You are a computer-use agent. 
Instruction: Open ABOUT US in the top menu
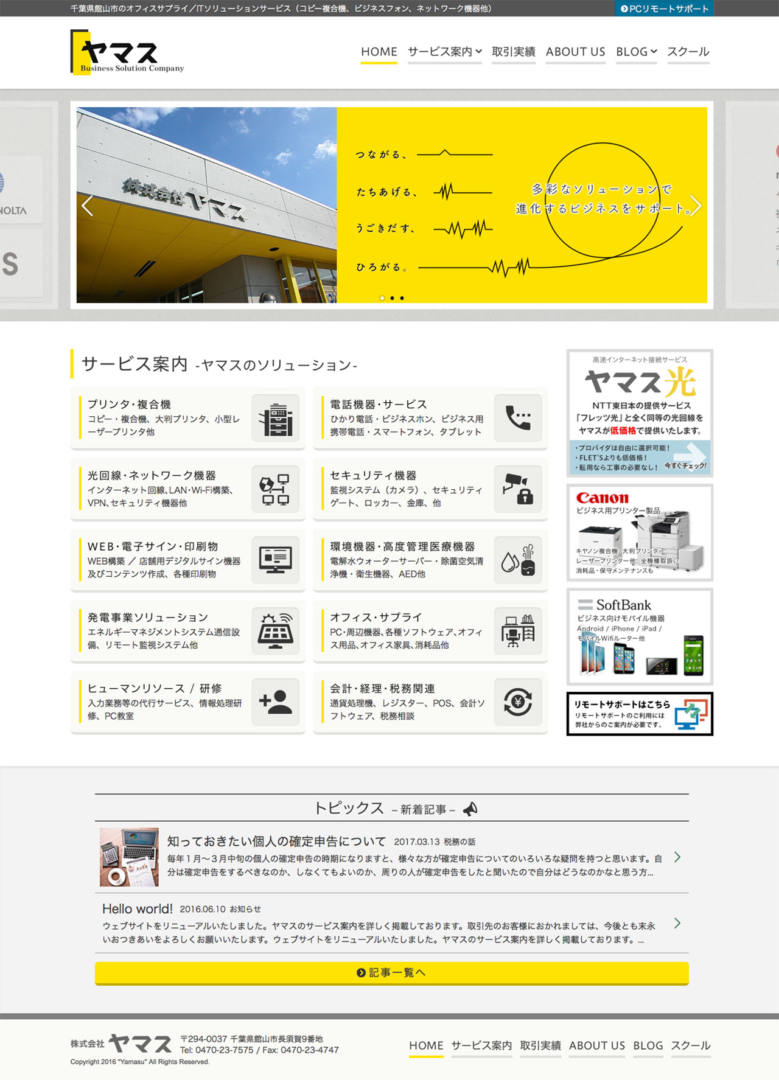575,52
